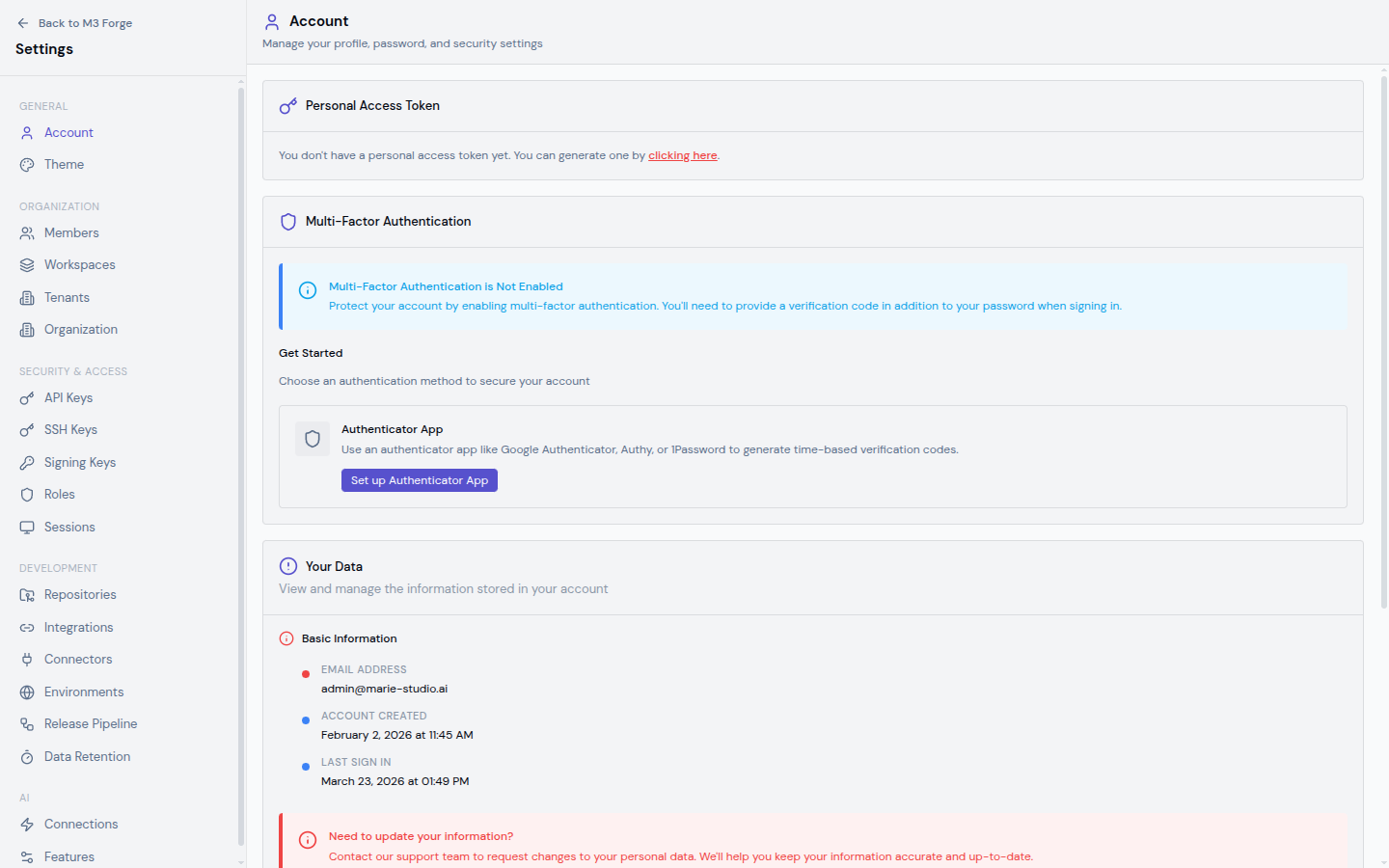Screen dimensions: 1389x868
Task: Click the Roles shield icon
Action: pos(27,495)
